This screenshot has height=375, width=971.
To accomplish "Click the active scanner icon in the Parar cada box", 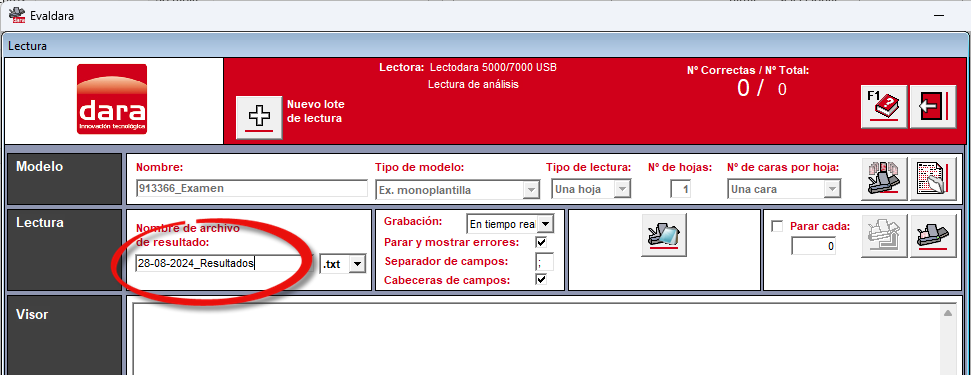I will tap(934, 236).
